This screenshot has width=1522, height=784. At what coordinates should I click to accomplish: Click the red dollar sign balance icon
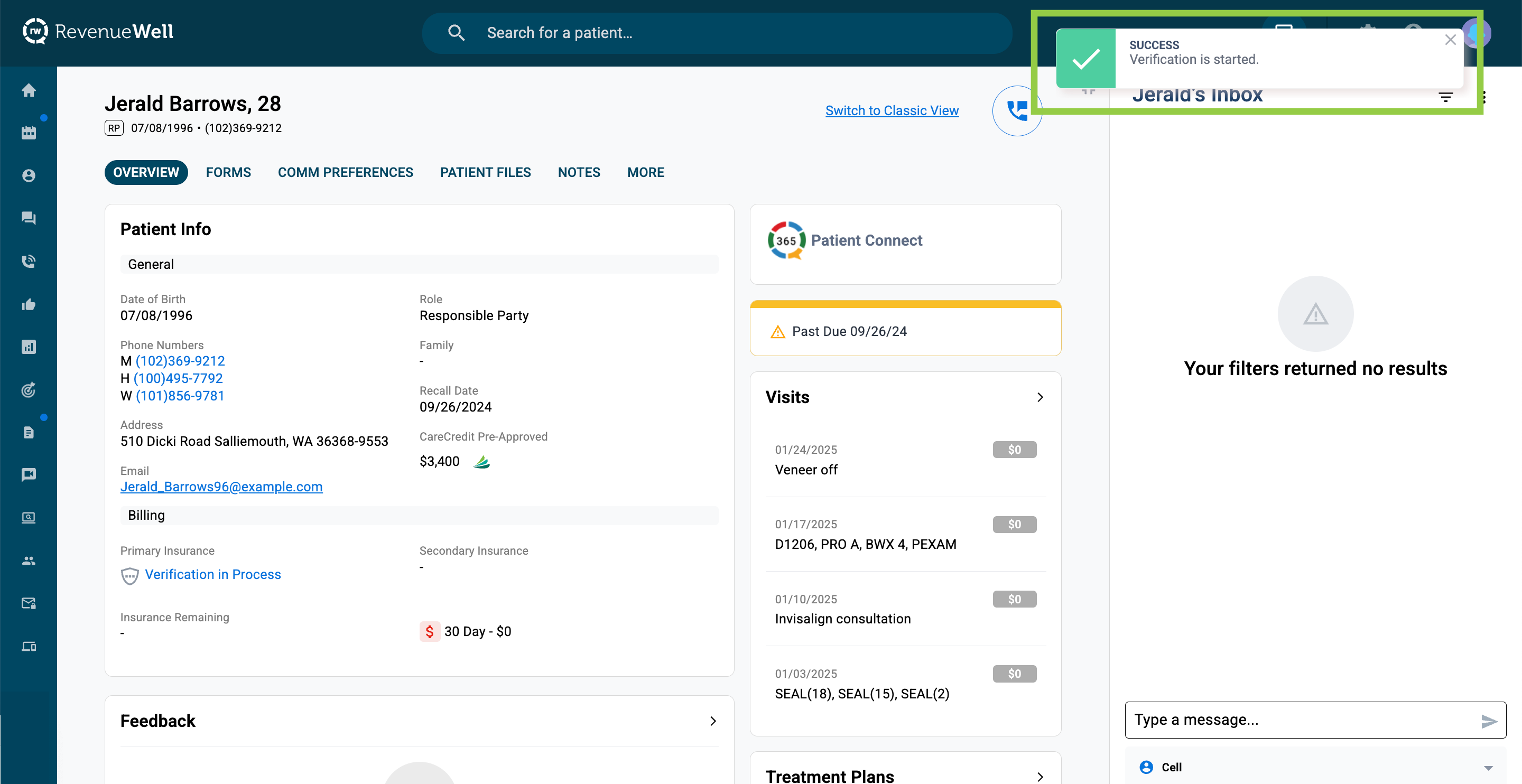430,631
